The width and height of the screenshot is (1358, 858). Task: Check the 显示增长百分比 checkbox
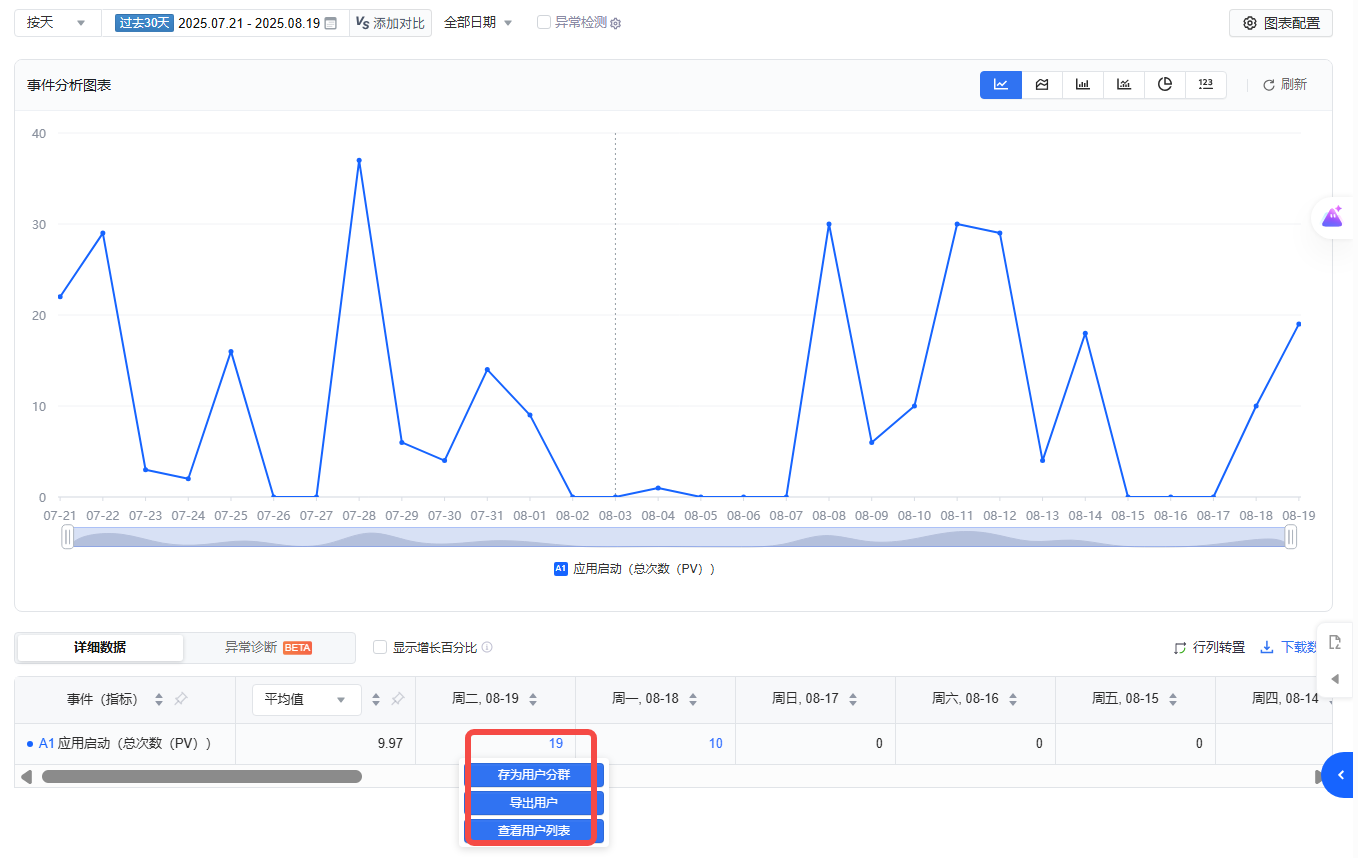(x=380, y=647)
